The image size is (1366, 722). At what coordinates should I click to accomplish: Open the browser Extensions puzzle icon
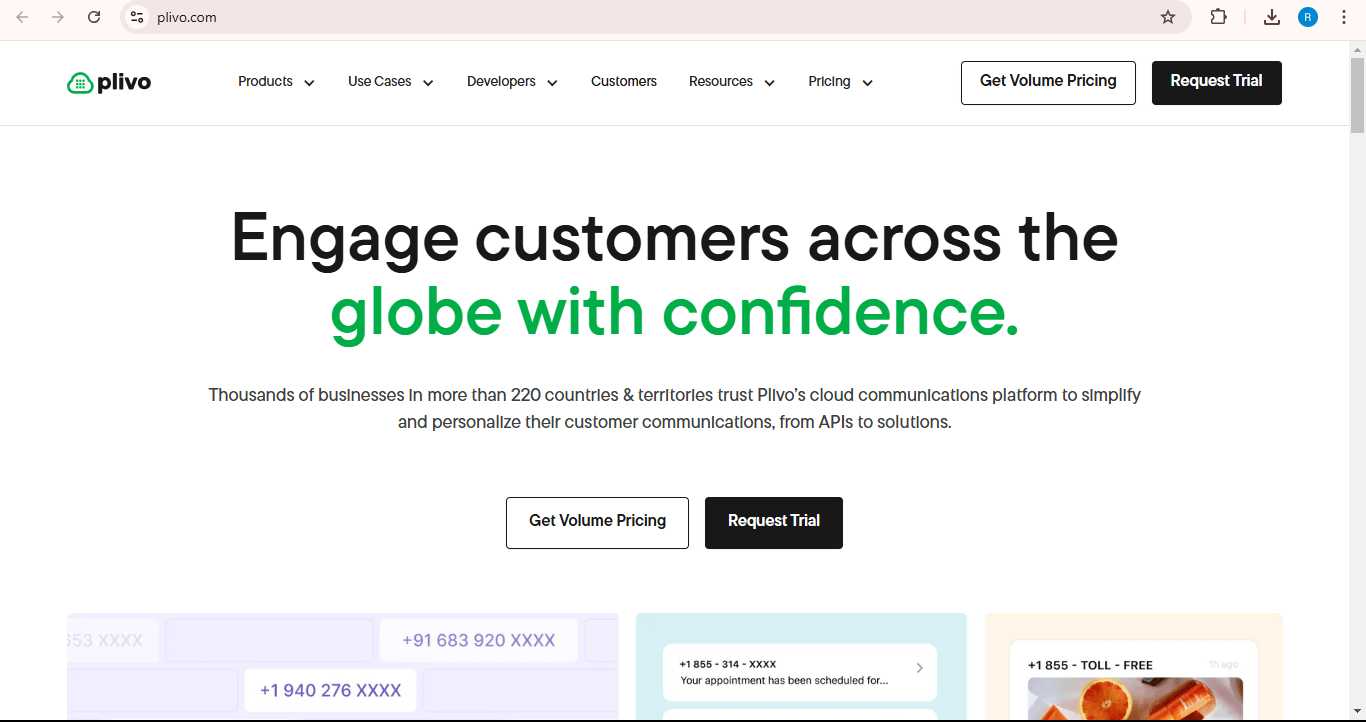[x=1218, y=17]
